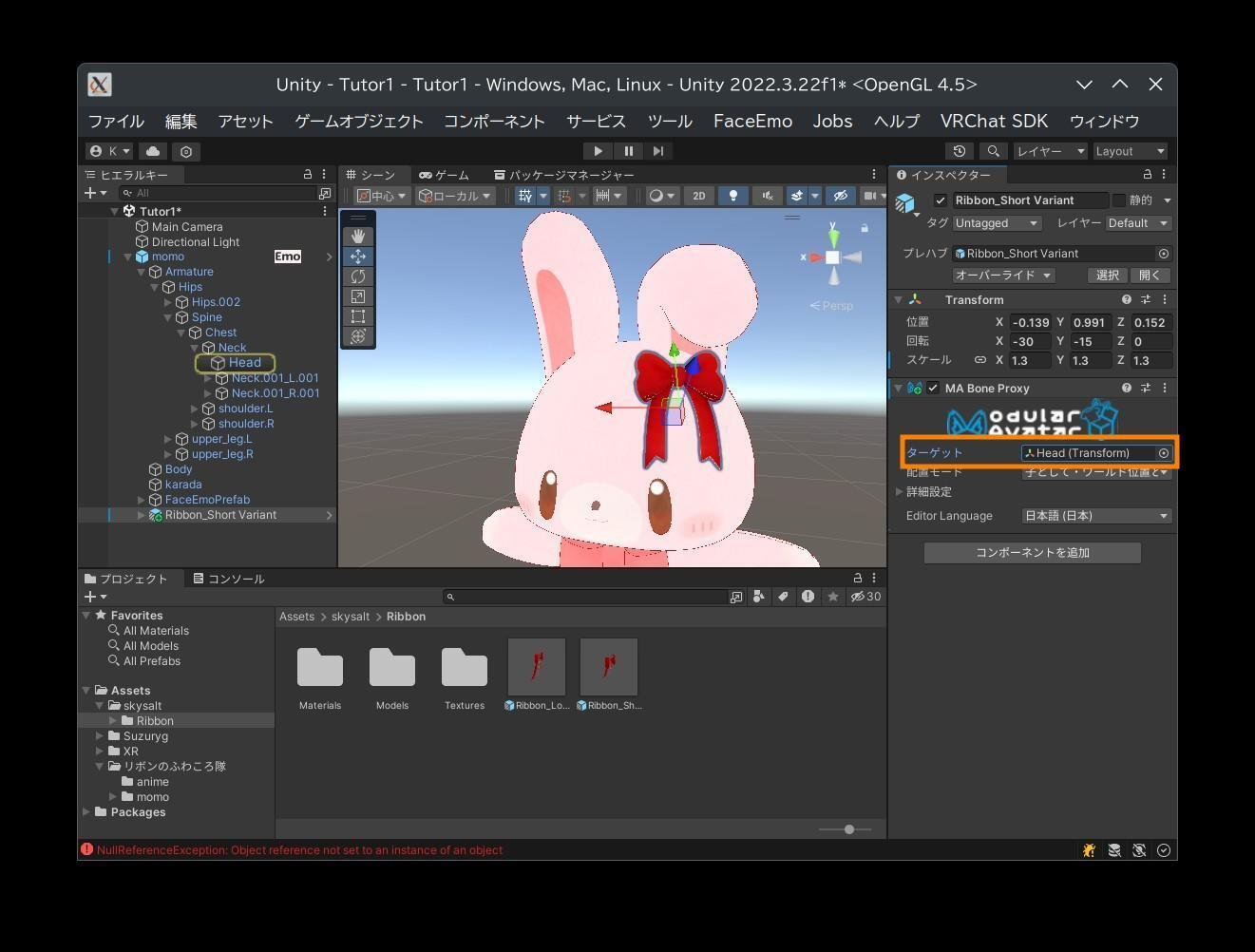Open the search tool in the top toolbar

pos(994,151)
